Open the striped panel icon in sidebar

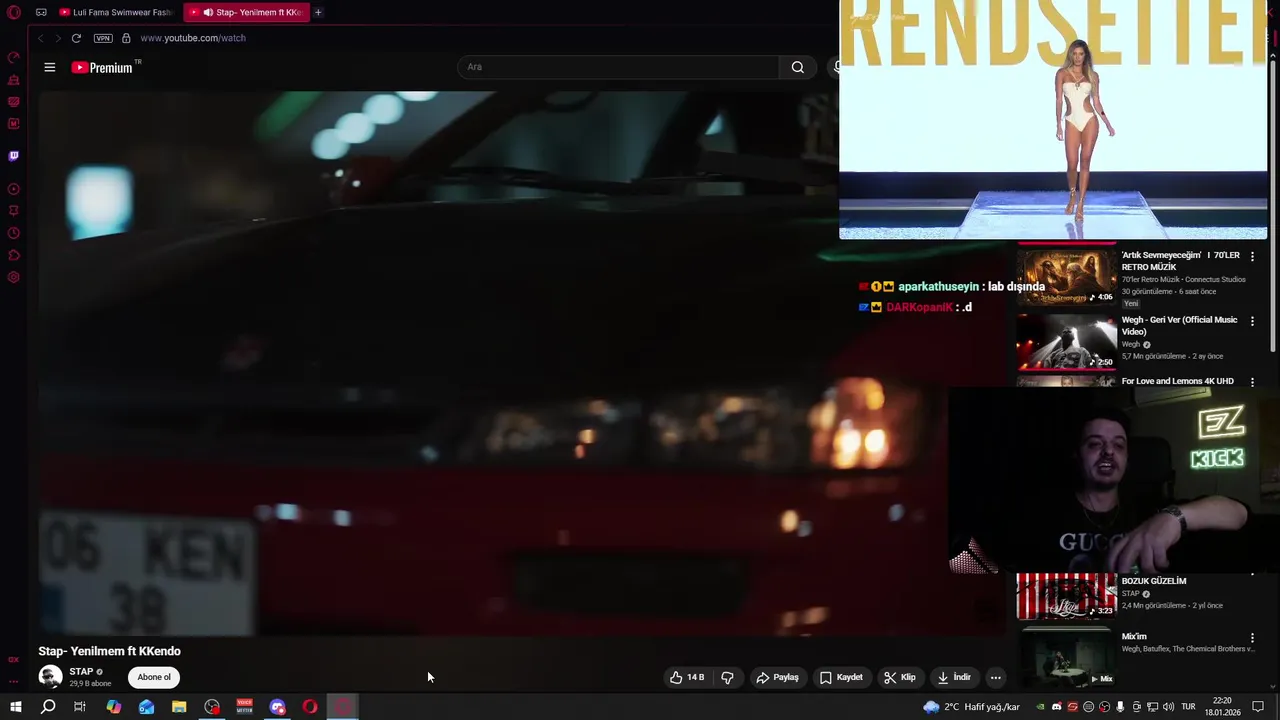coord(14,102)
